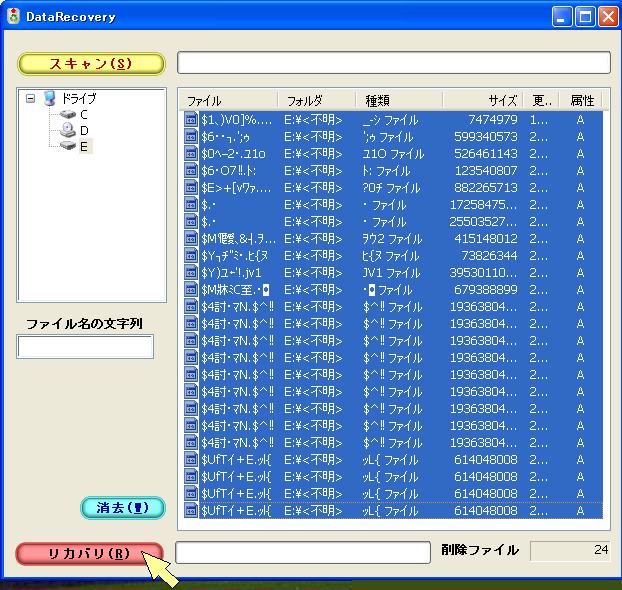This screenshot has height=590, width=622.
Task: Sort files by サイズ column header
Action: click(x=483, y=101)
